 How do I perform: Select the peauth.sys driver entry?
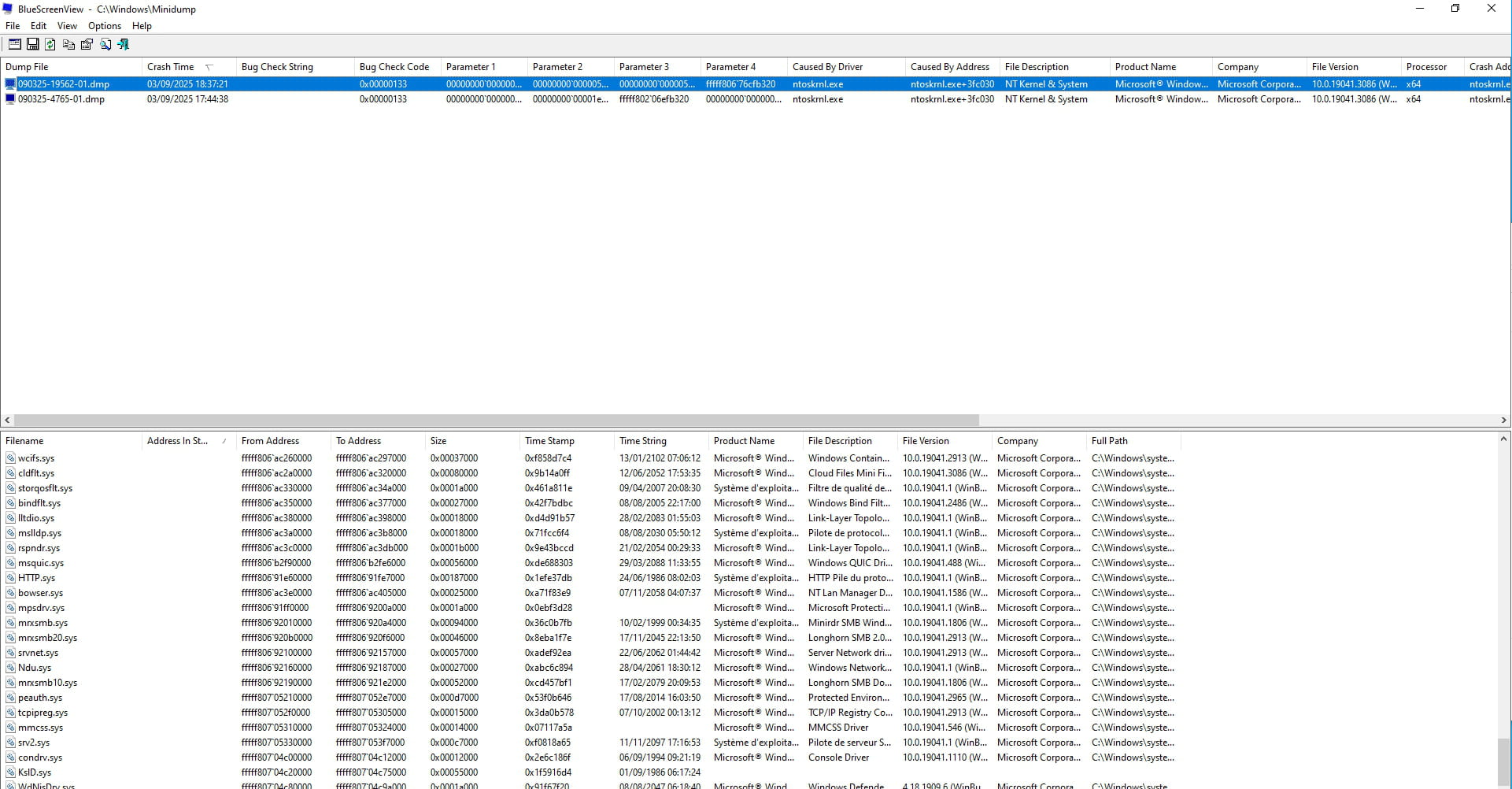(39, 698)
